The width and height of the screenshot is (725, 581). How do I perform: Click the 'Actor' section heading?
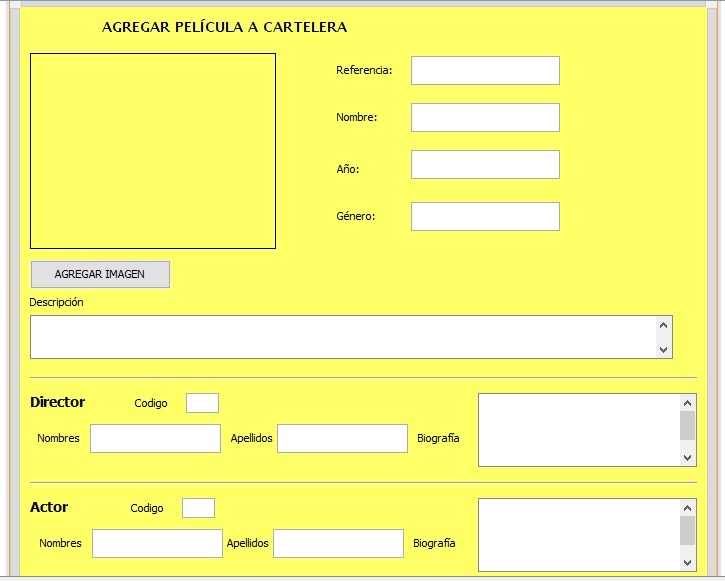coord(49,507)
